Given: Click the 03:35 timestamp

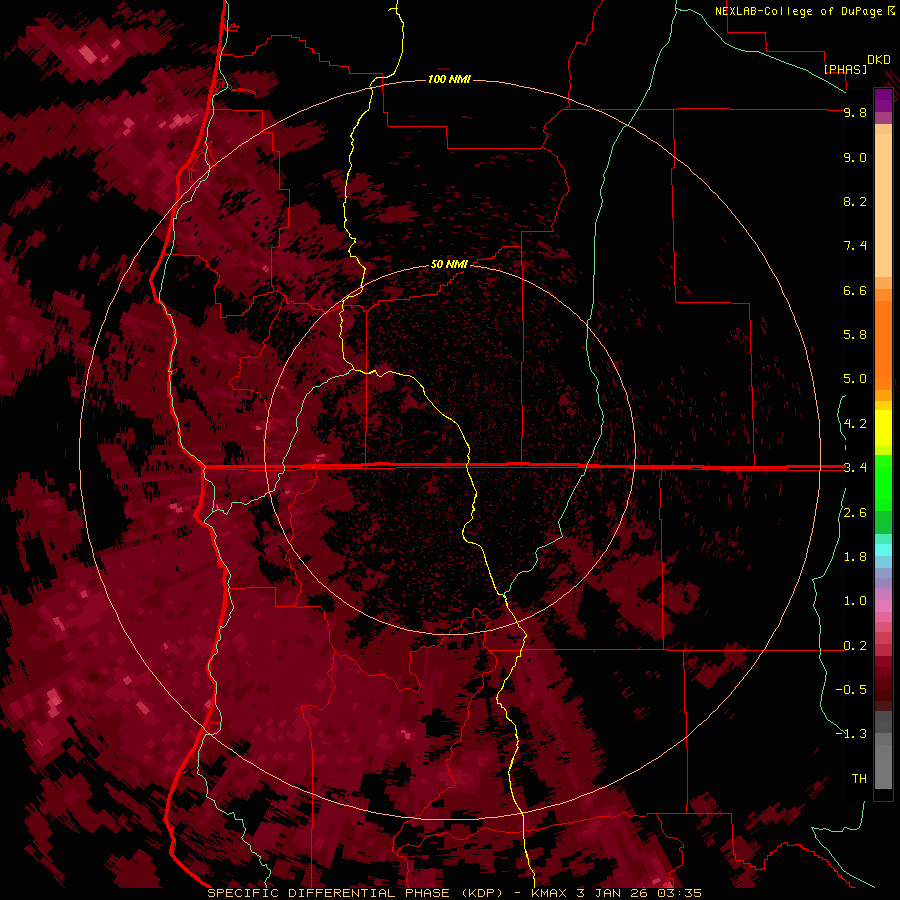Looking at the screenshot, I should click(681, 893).
